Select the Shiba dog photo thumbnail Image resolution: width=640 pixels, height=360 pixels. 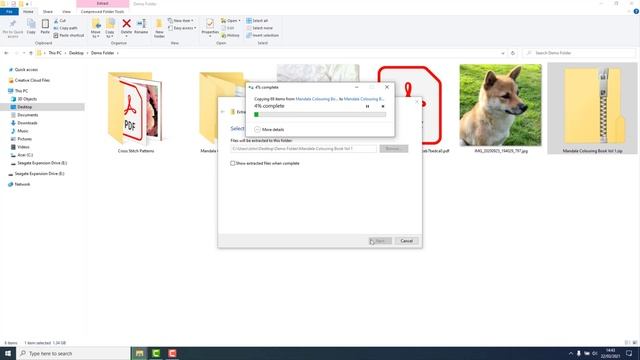[500, 105]
